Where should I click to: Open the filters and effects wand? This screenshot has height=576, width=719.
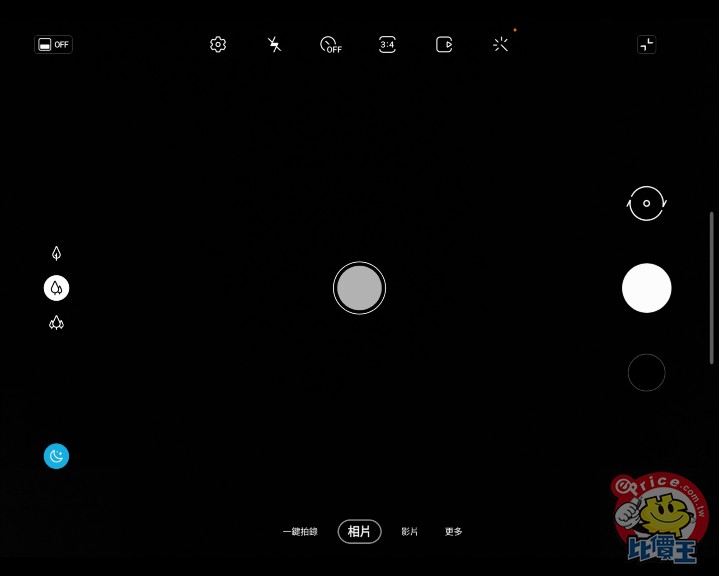pyautogui.click(x=500, y=44)
